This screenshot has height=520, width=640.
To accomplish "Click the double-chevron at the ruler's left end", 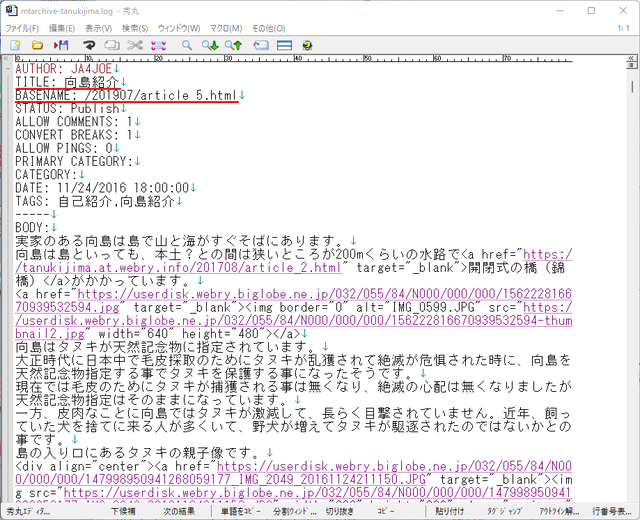I will [x=6, y=58].
